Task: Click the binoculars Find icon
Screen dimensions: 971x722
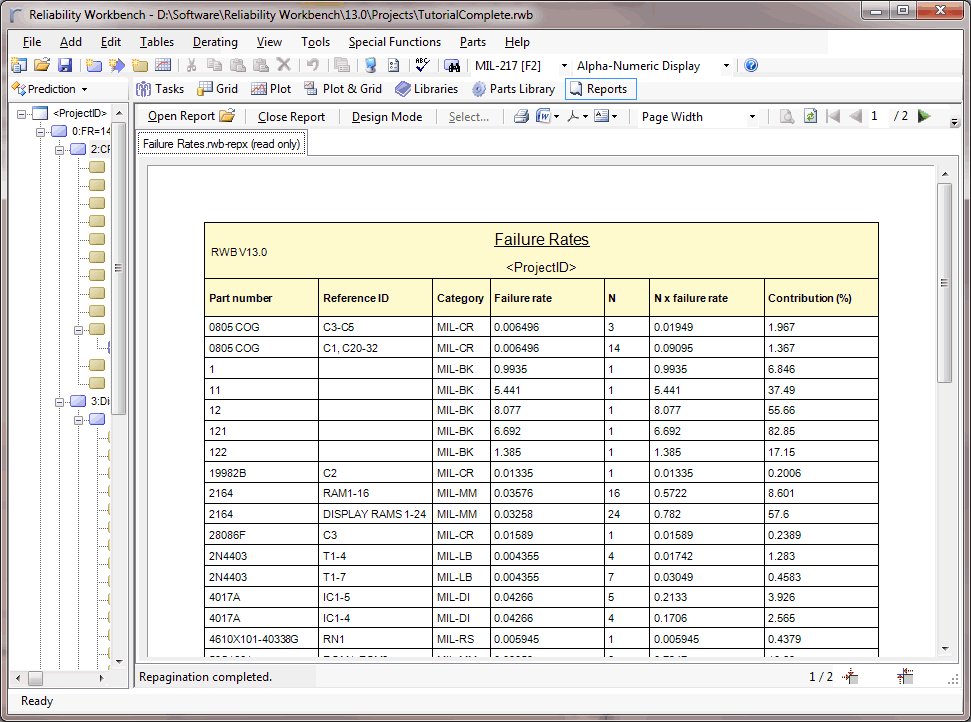Action: [x=452, y=66]
